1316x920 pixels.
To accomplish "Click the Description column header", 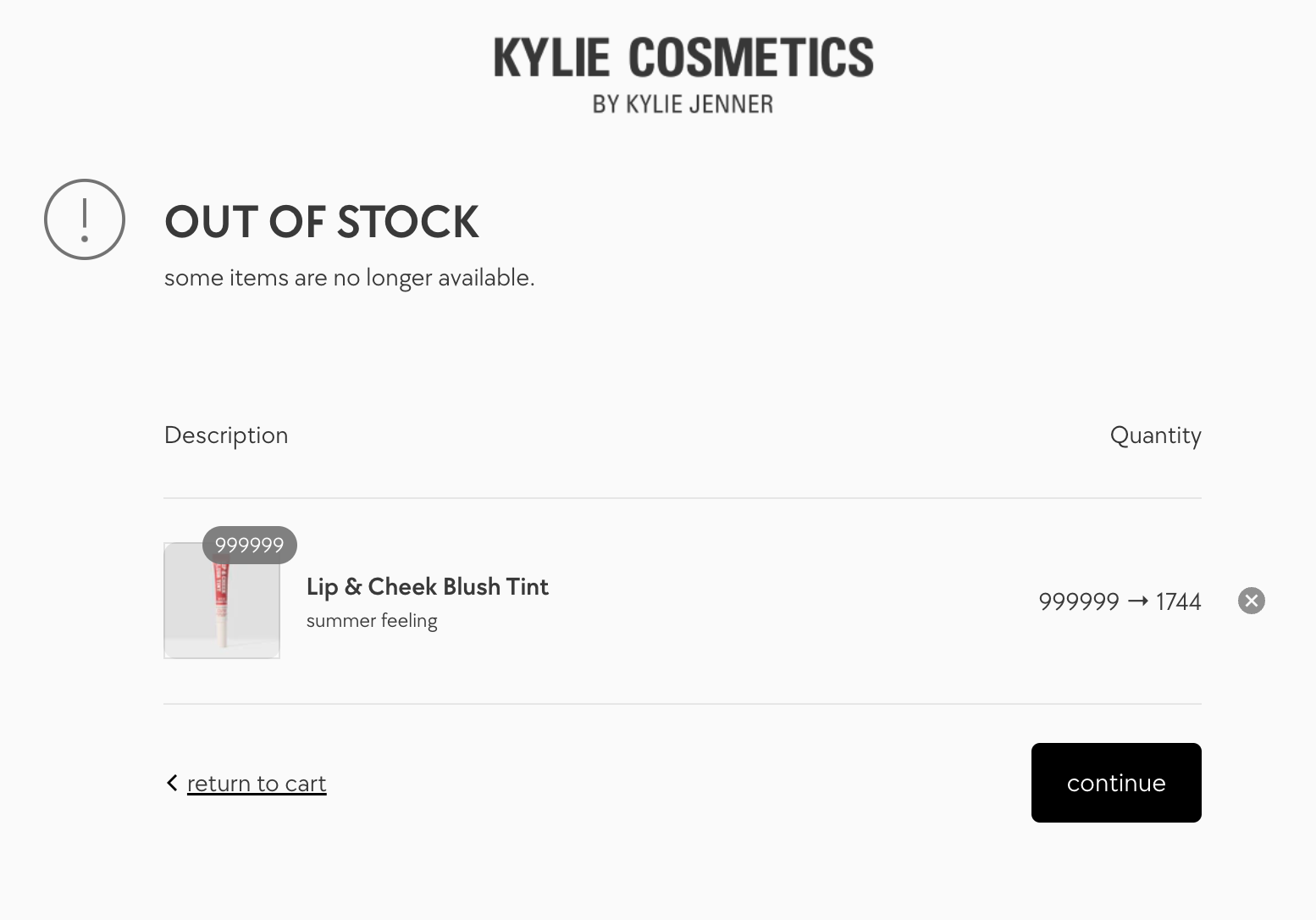I will click(x=226, y=435).
